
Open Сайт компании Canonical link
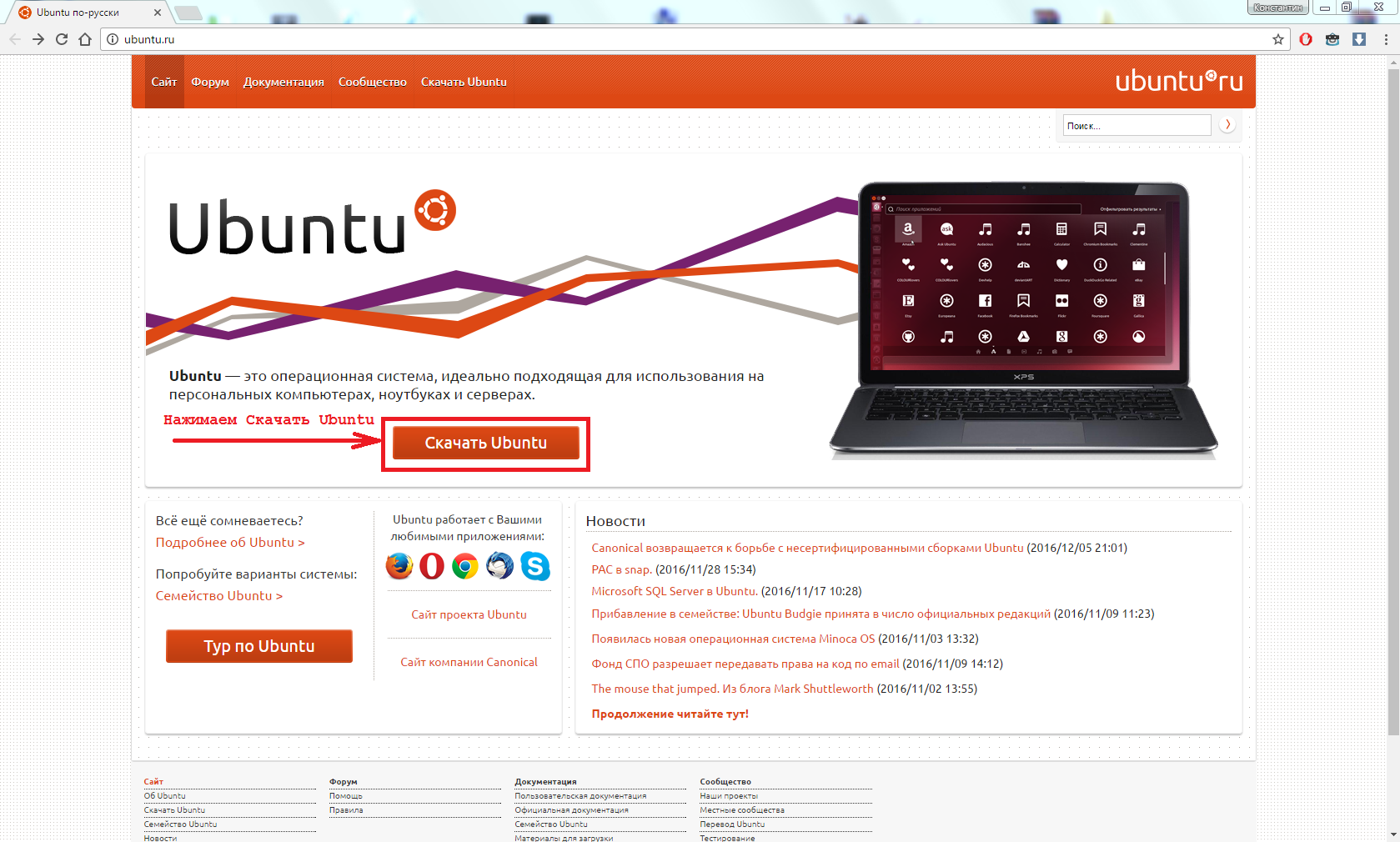click(469, 662)
